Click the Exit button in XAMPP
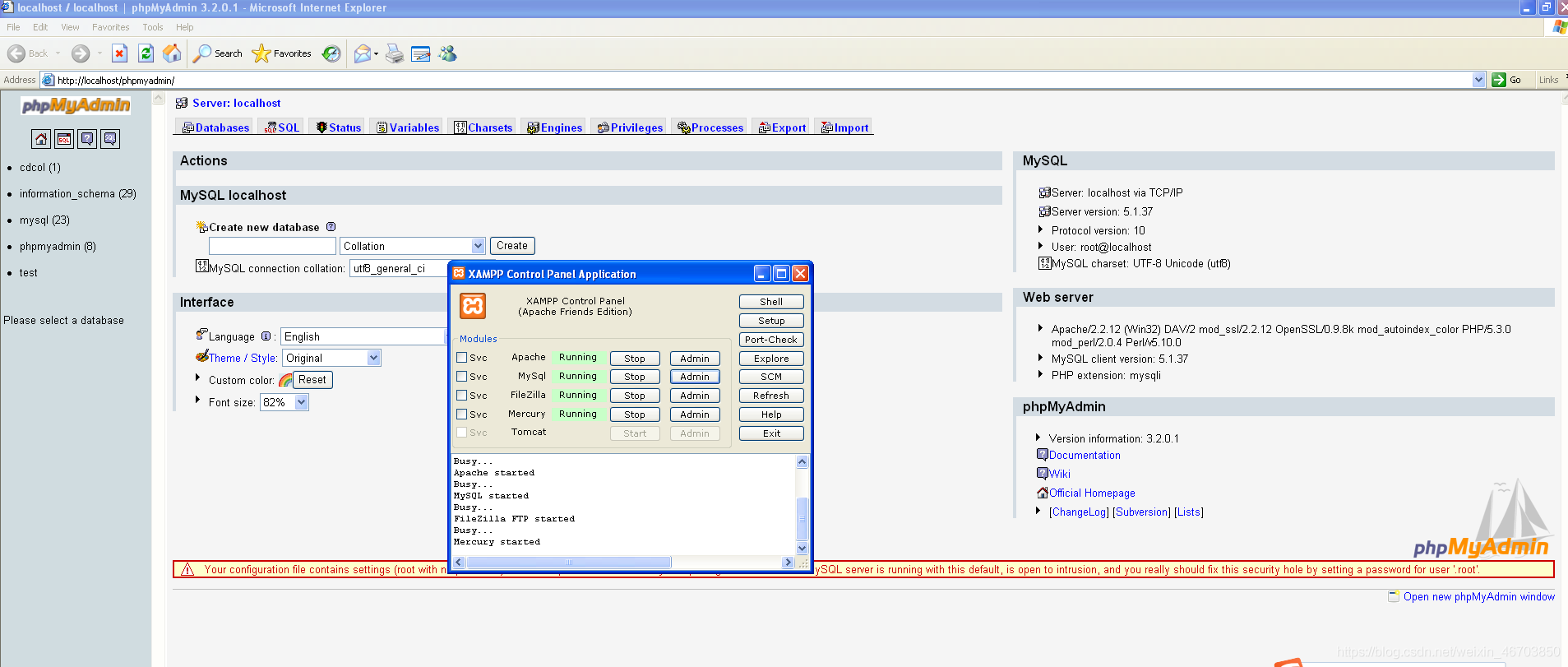Image resolution: width=1568 pixels, height=667 pixels. pyautogui.click(x=771, y=433)
